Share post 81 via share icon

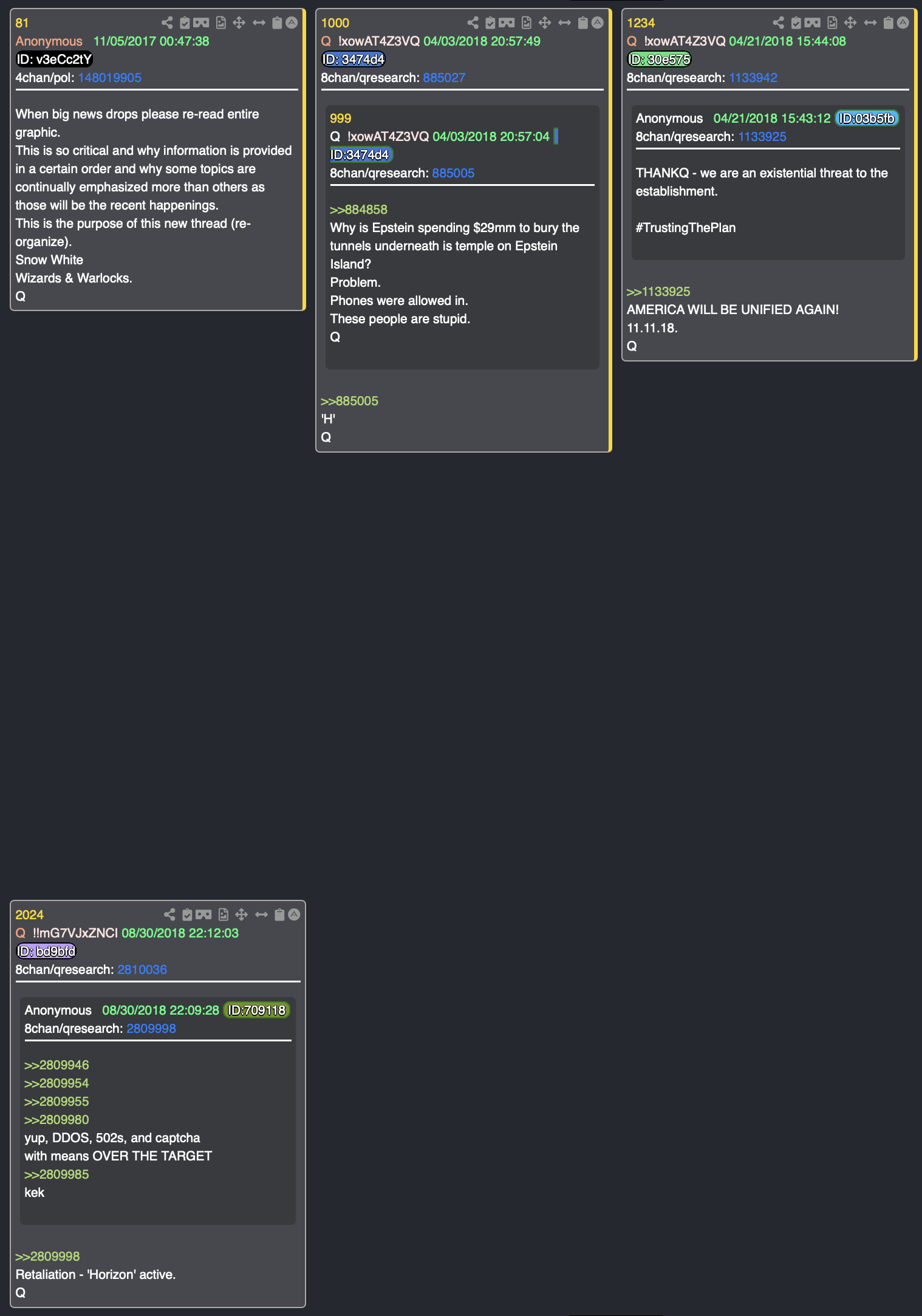click(167, 23)
